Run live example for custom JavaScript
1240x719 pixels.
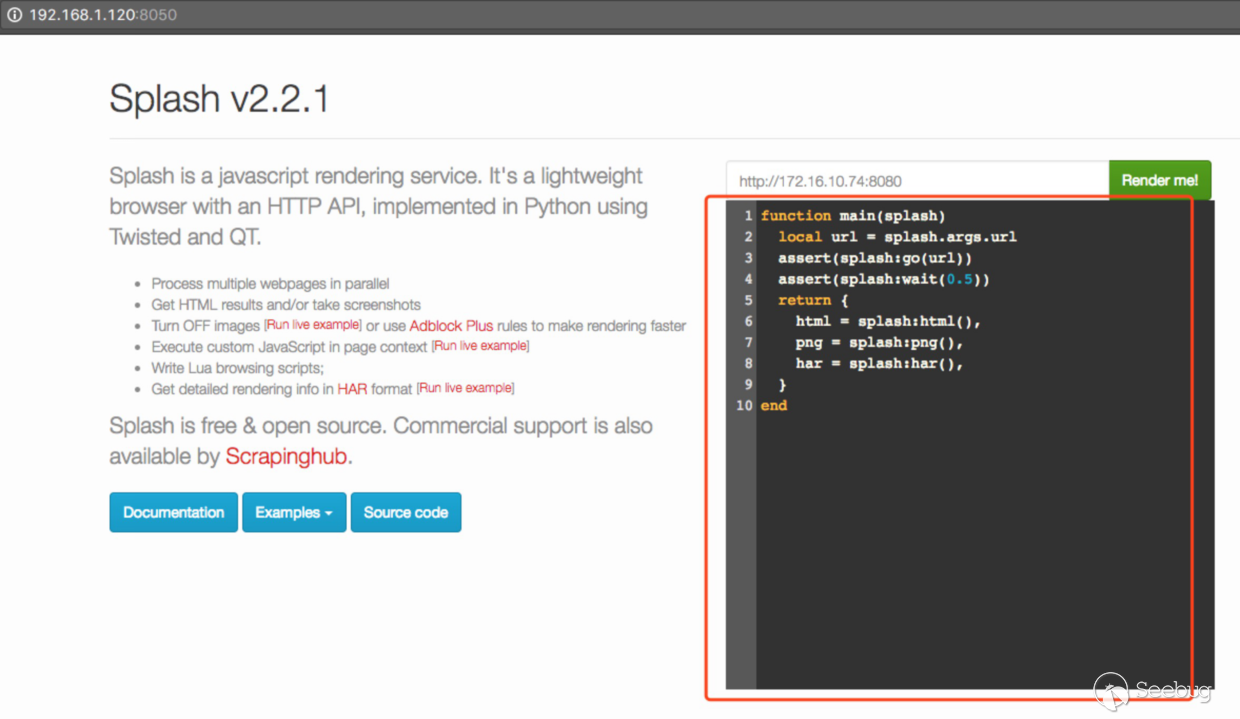480,346
